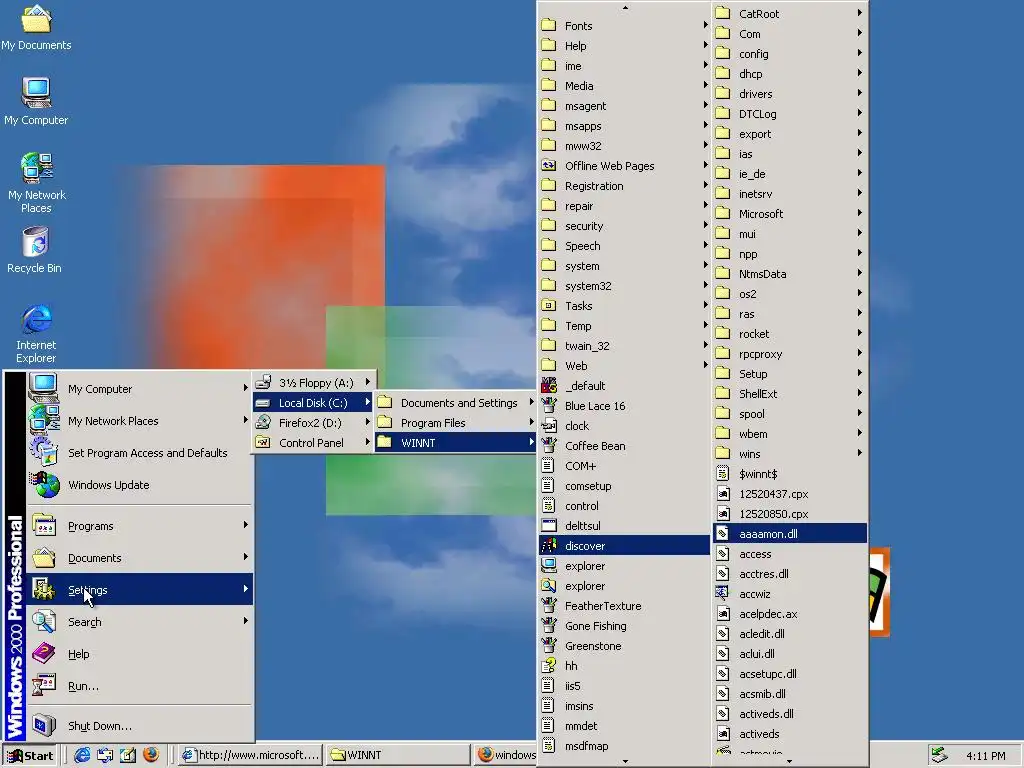Open Coffee Bean bitmap file
Viewport: 1024px width, 768px height.
pyautogui.click(x=624, y=446)
